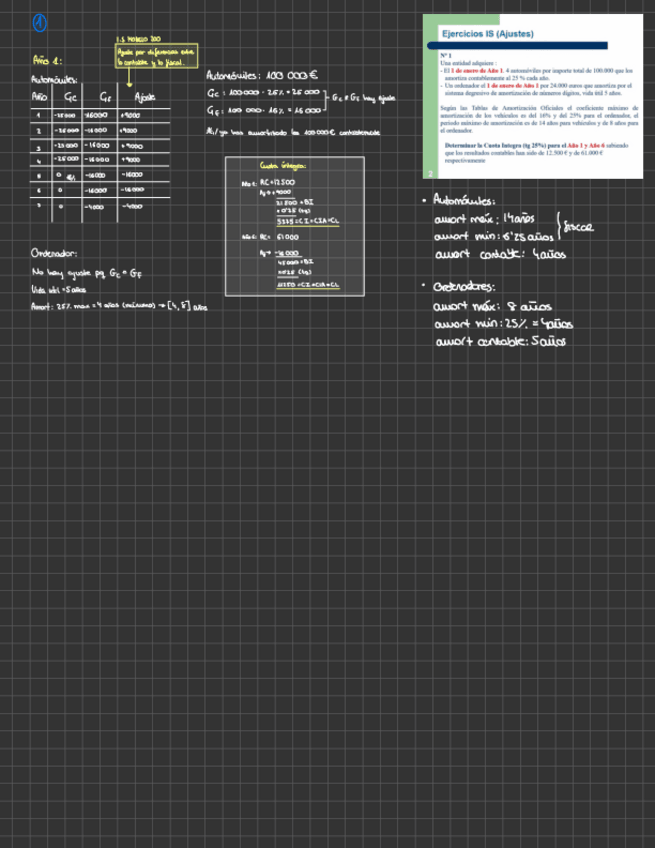Click the "Ordenador:" heading on the left
Screen dimensions: 655x848
[x=54, y=253]
